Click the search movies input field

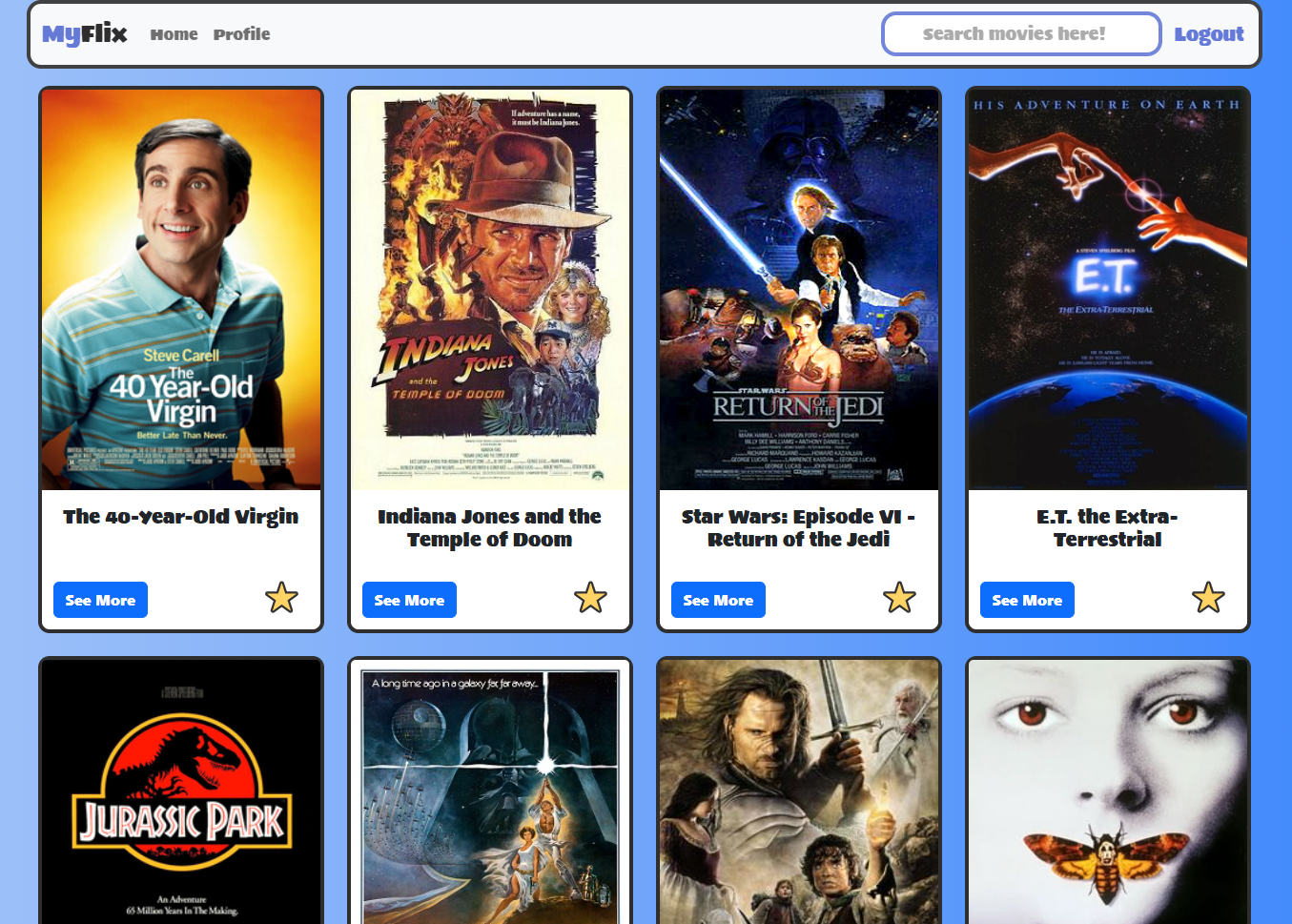pyautogui.click(x=1020, y=33)
